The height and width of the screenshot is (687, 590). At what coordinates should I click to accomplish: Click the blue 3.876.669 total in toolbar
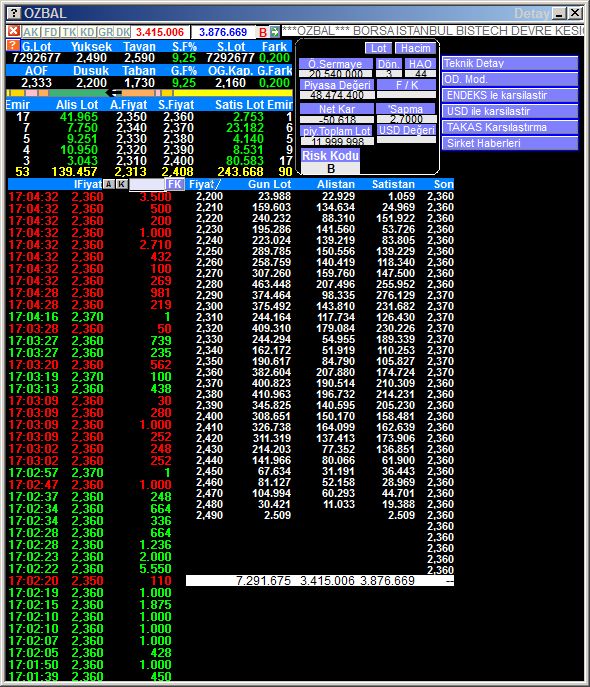pos(223,32)
